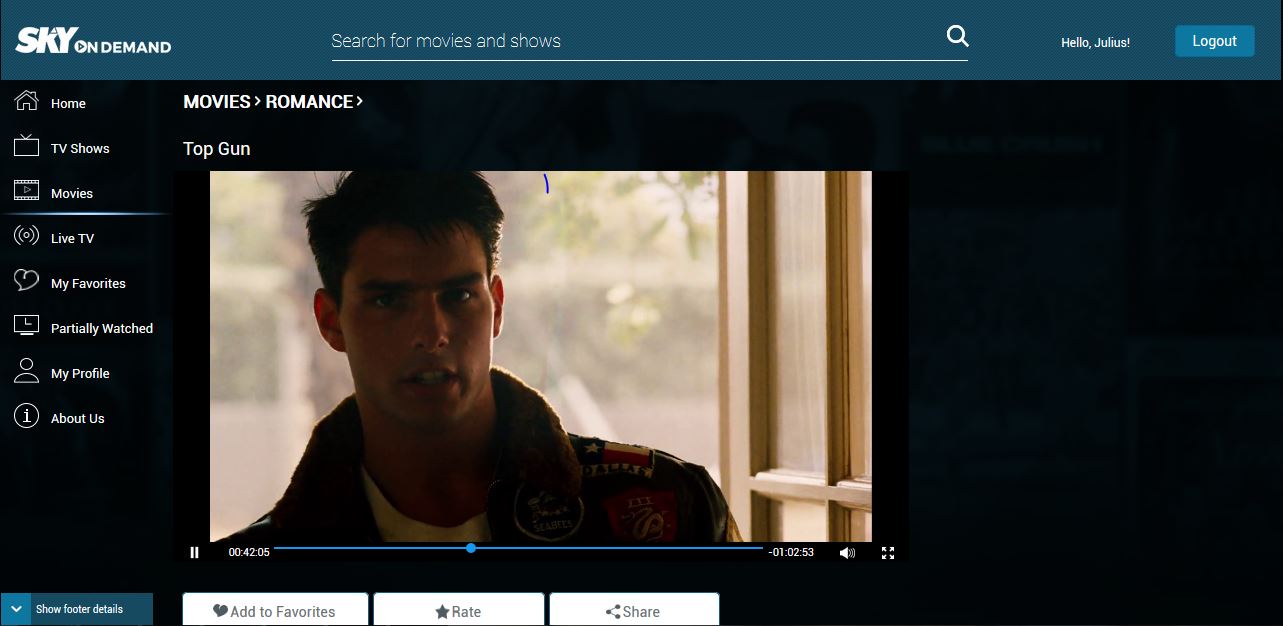Click the Top Gun video frame
Viewport: 1283px width, 626px height.
pos(541,356)
